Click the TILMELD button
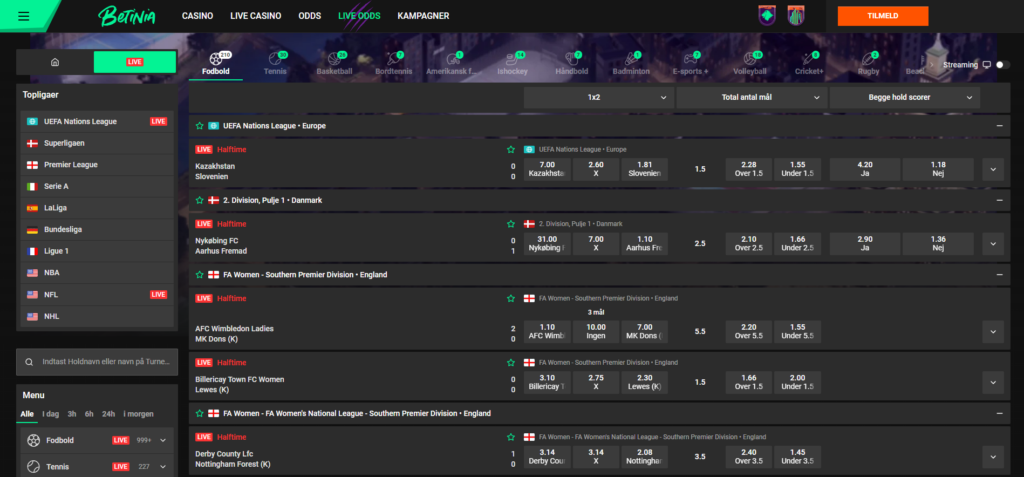 [883, 16]
